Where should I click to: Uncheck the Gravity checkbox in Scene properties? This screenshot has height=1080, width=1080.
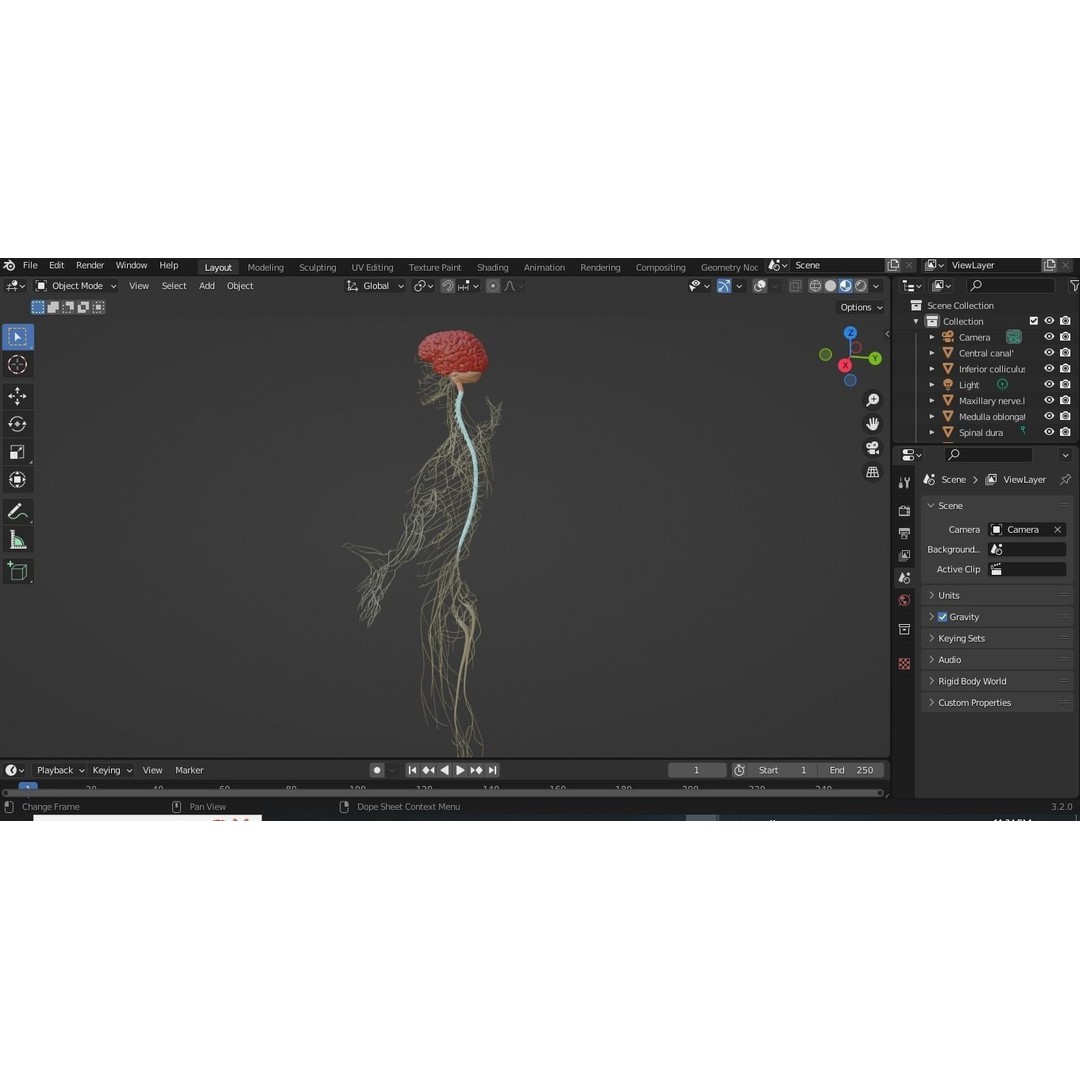[x=941, y=616]
